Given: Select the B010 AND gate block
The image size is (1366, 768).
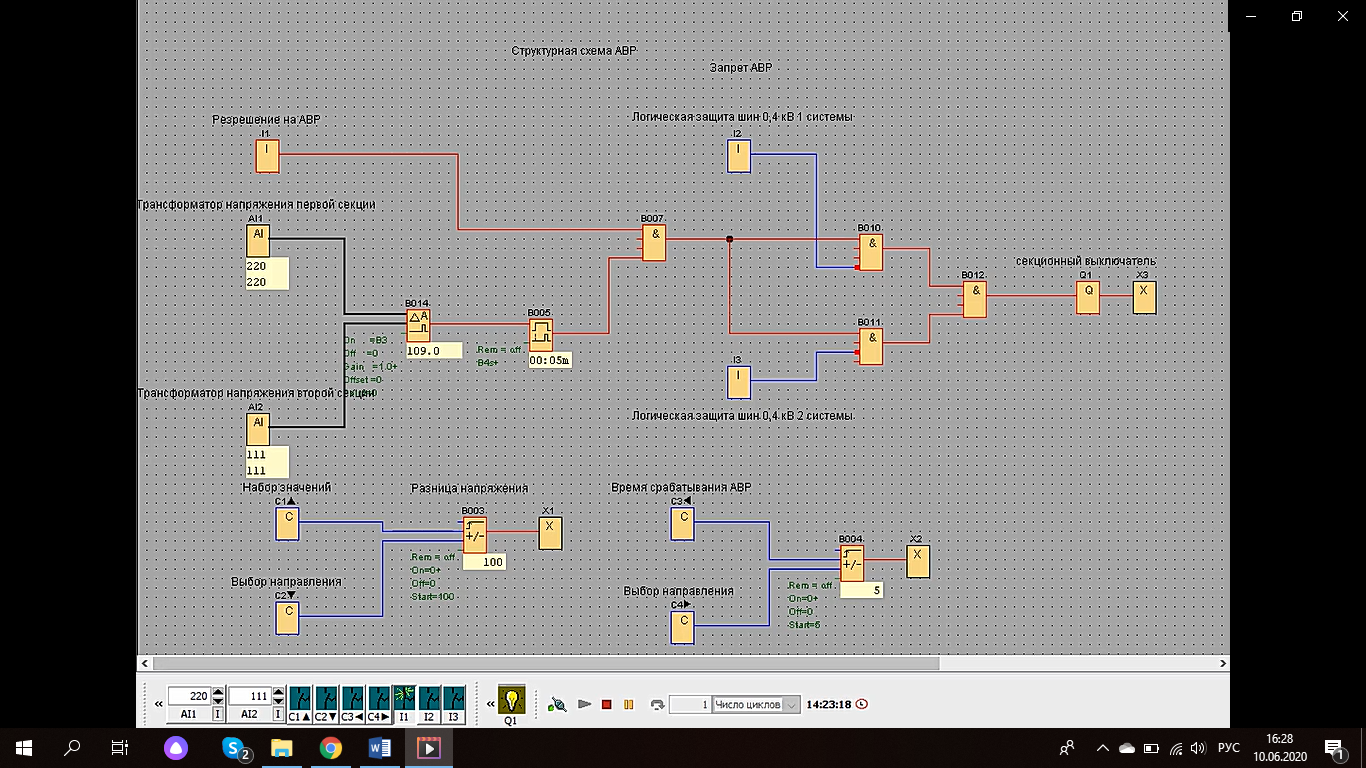Looking at the screenshot, I should [871, 253].
